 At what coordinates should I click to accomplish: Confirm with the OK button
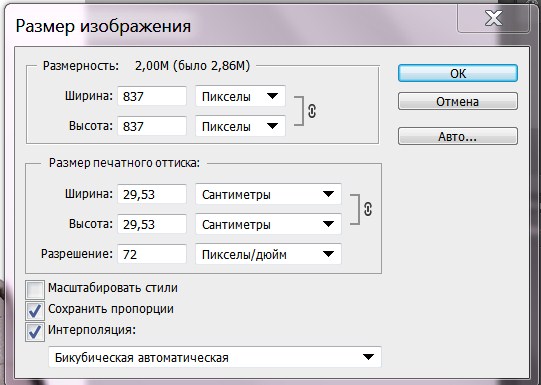[458, 73]
